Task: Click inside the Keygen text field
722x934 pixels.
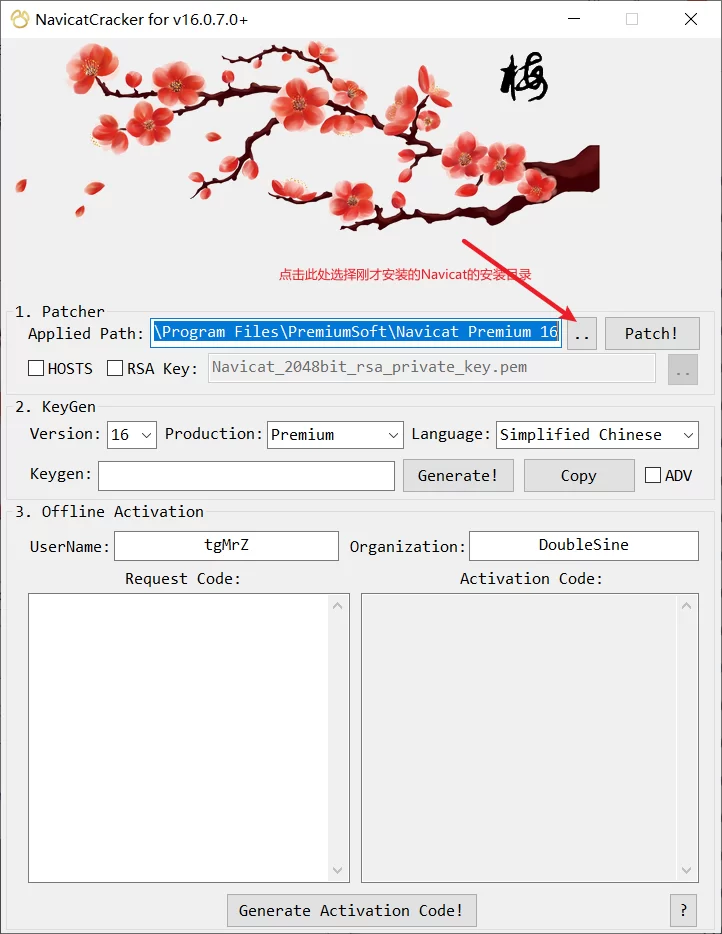Action: point(246,476)
